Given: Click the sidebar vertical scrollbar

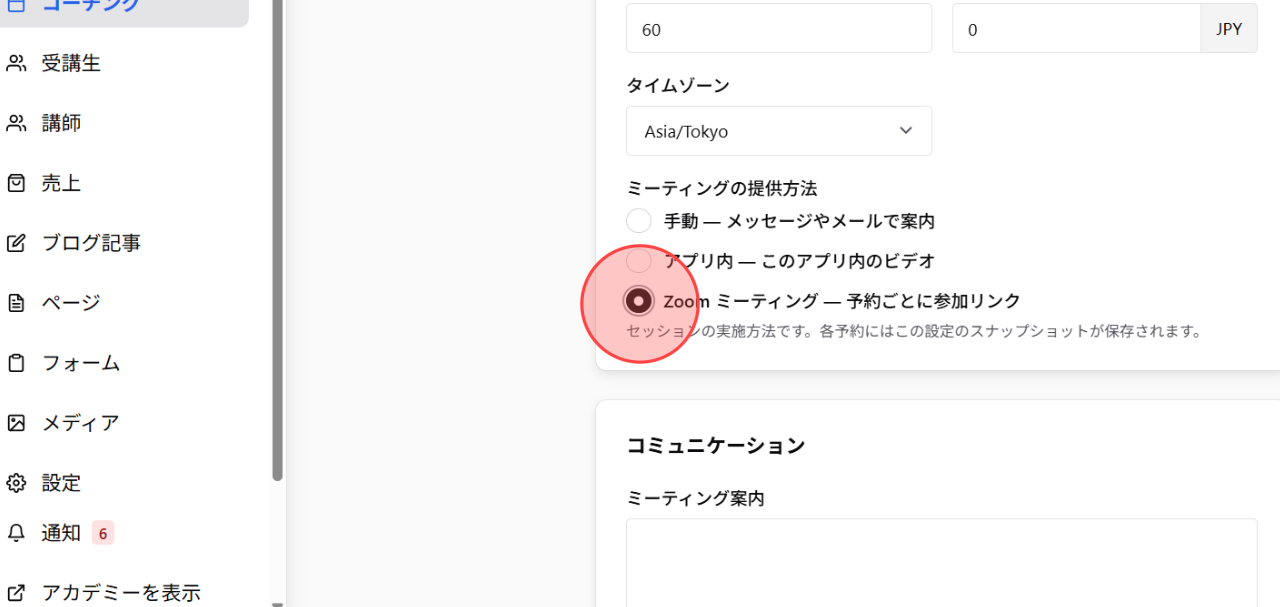Looking at the screenshot, I should pos(278,240).
